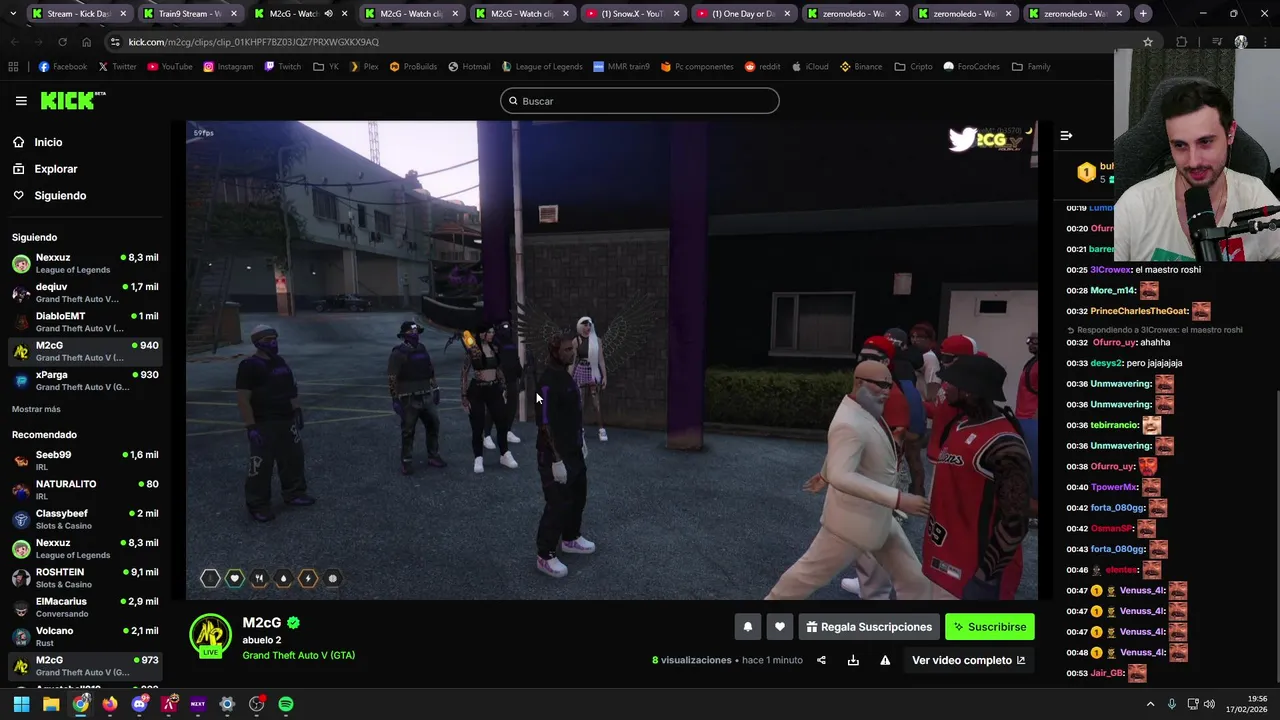Open M2cG channel name link

pyautogui.click(x=262, y=622)
